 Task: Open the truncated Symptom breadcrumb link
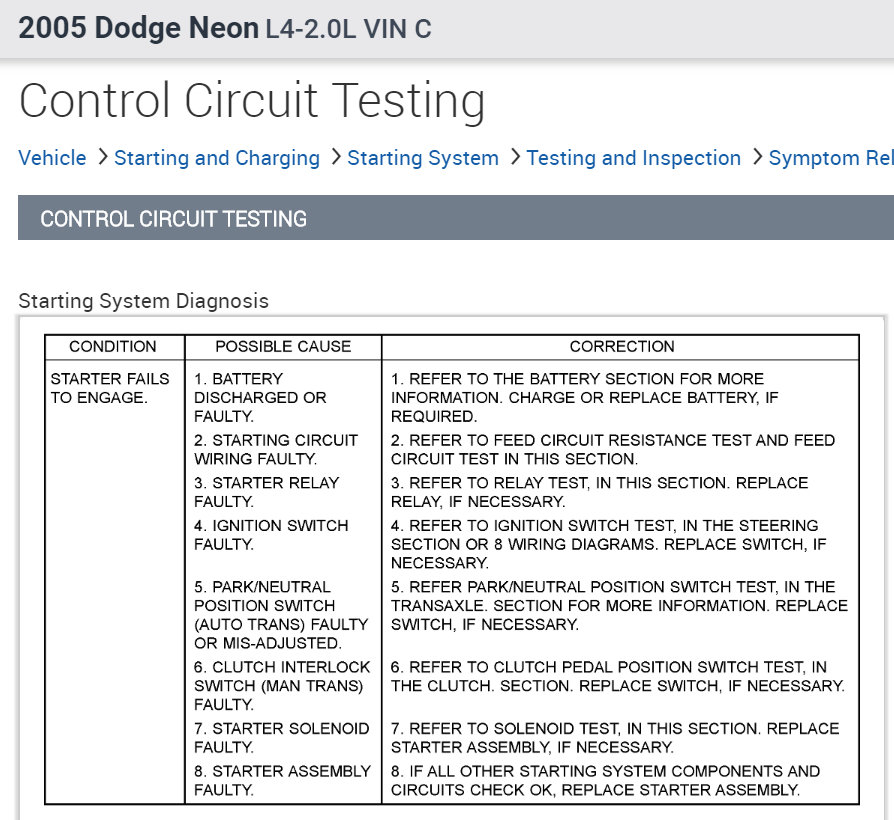[830, 158]
